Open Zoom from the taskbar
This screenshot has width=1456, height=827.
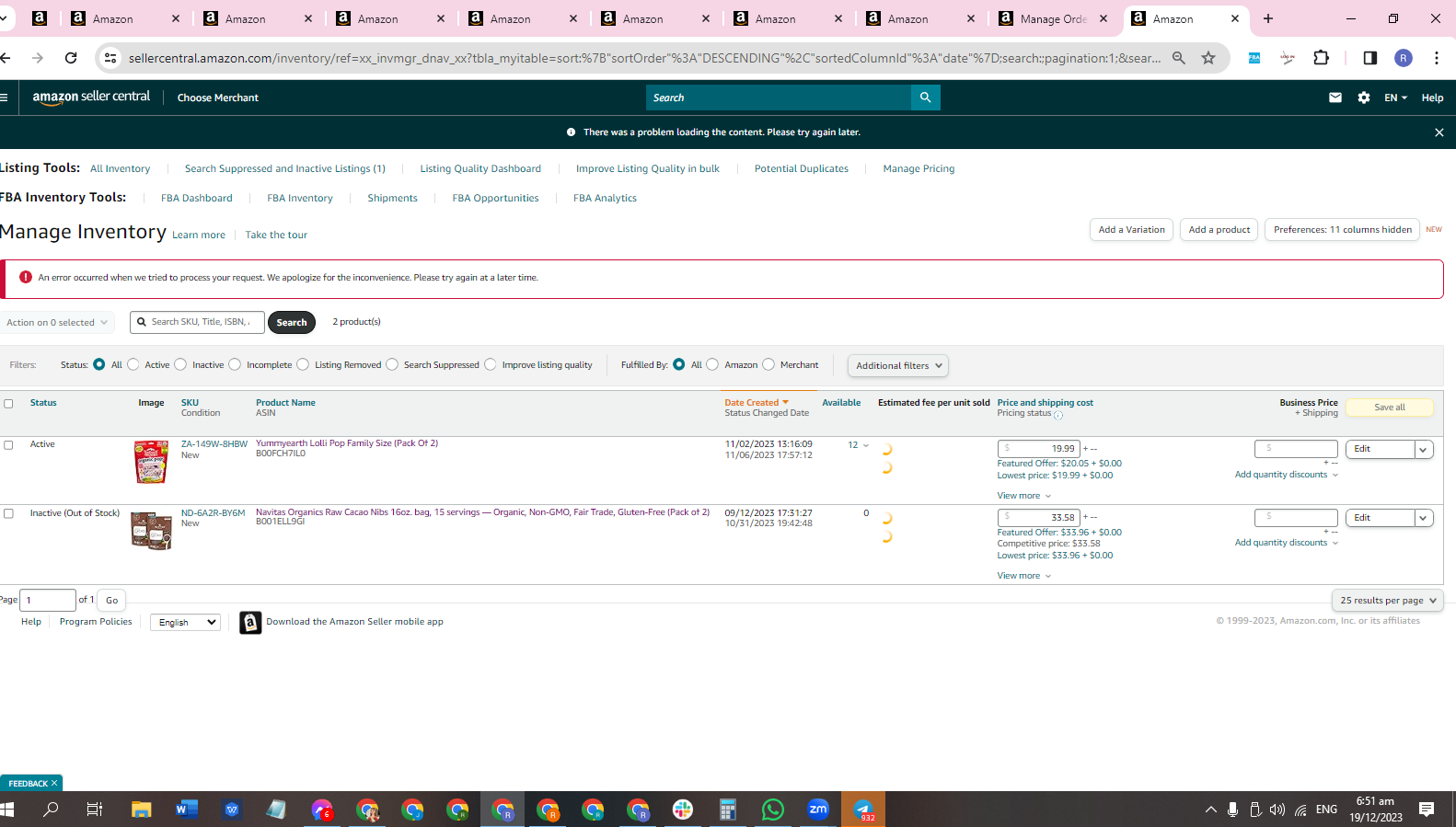[x=818, y=810]
